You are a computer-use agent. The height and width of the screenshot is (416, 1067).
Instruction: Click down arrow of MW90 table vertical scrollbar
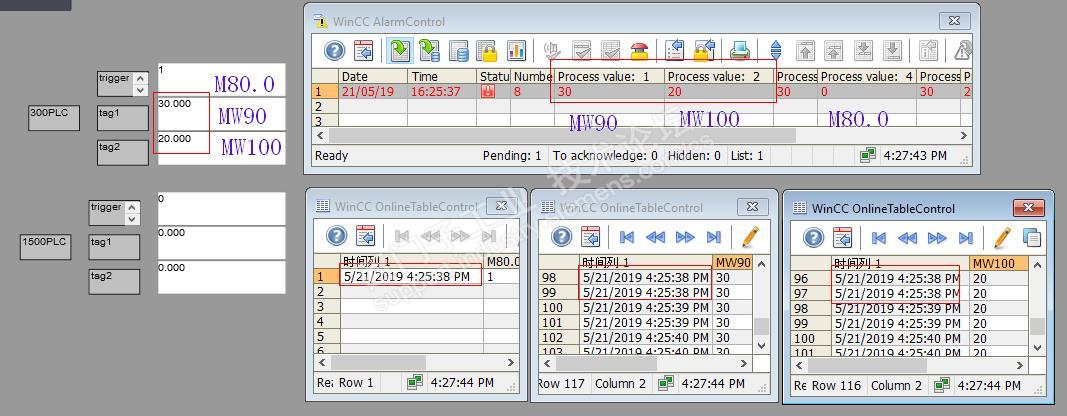[761, 345]
